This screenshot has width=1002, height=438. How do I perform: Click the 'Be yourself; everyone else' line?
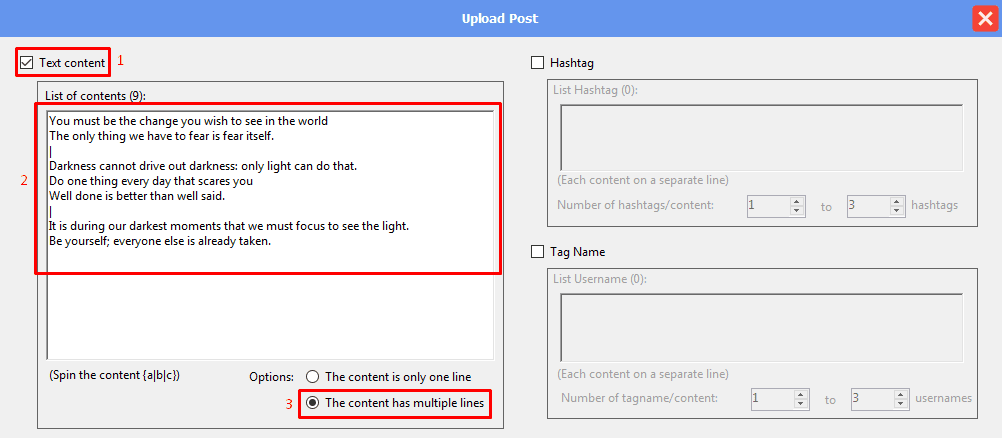[x=160, y=241]
